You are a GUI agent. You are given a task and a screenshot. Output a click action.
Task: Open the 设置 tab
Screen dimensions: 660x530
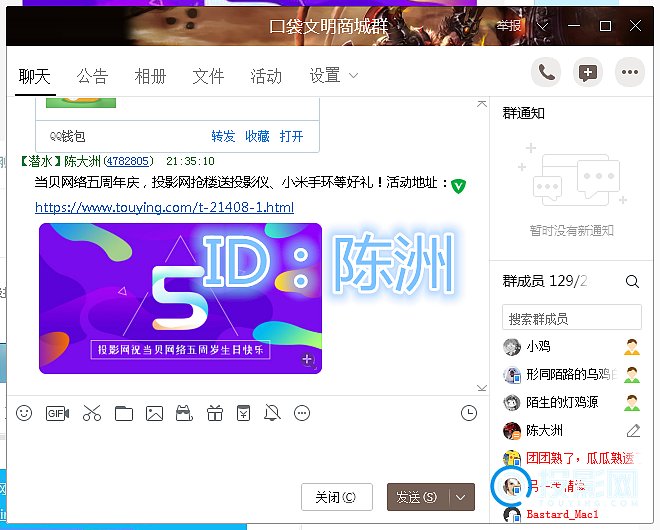tap(325, 76)
